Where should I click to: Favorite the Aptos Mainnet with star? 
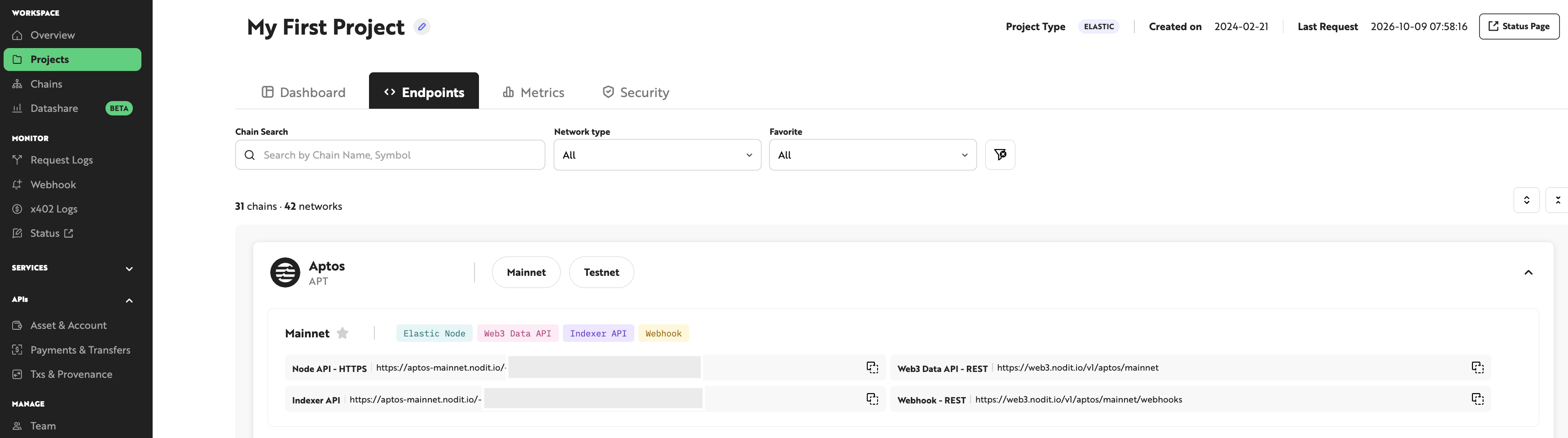343,333
